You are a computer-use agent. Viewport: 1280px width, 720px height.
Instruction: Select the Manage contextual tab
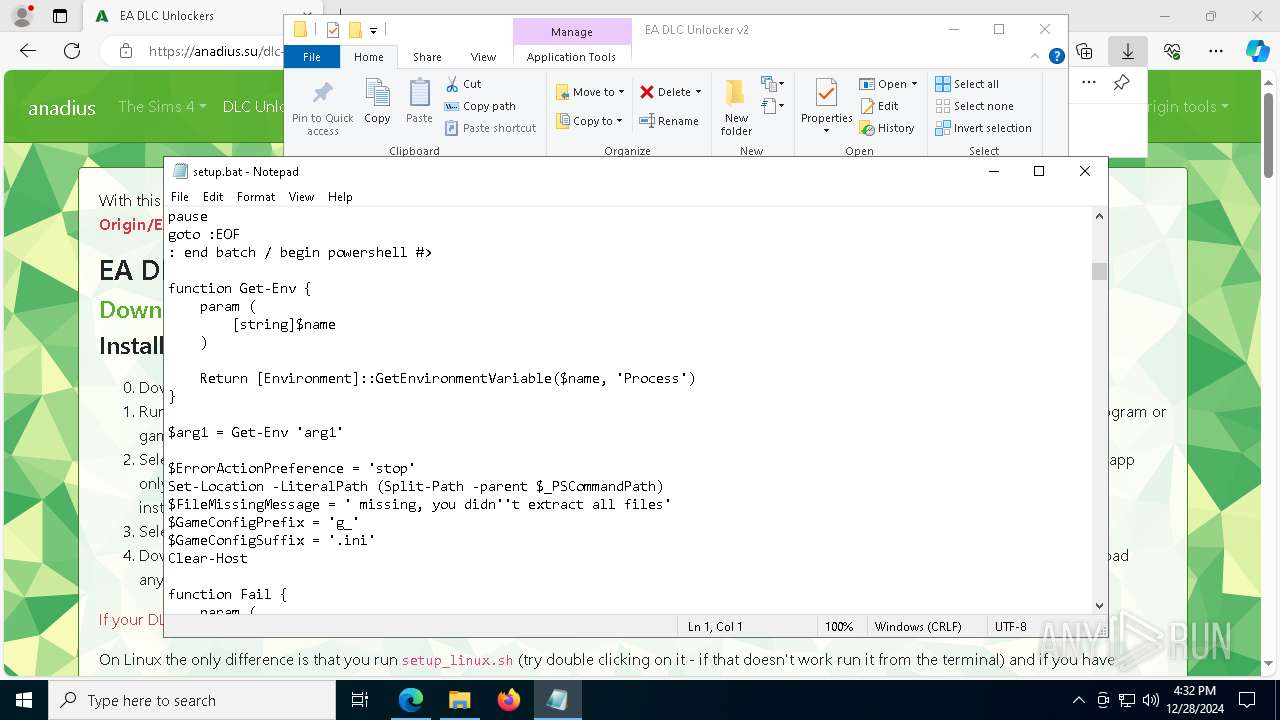pos(572,32)
